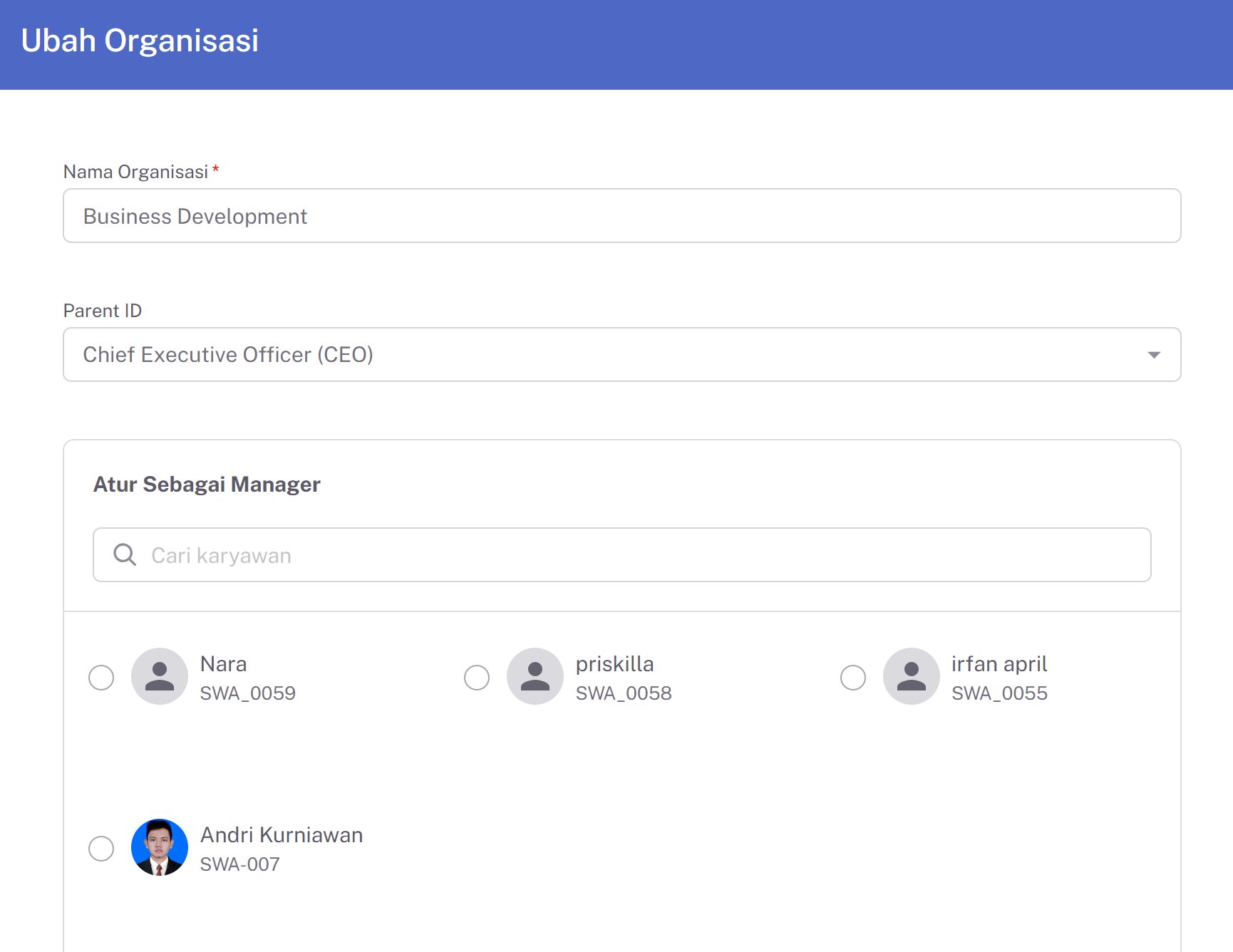Click the name text Andri Kurniawan

282,835
